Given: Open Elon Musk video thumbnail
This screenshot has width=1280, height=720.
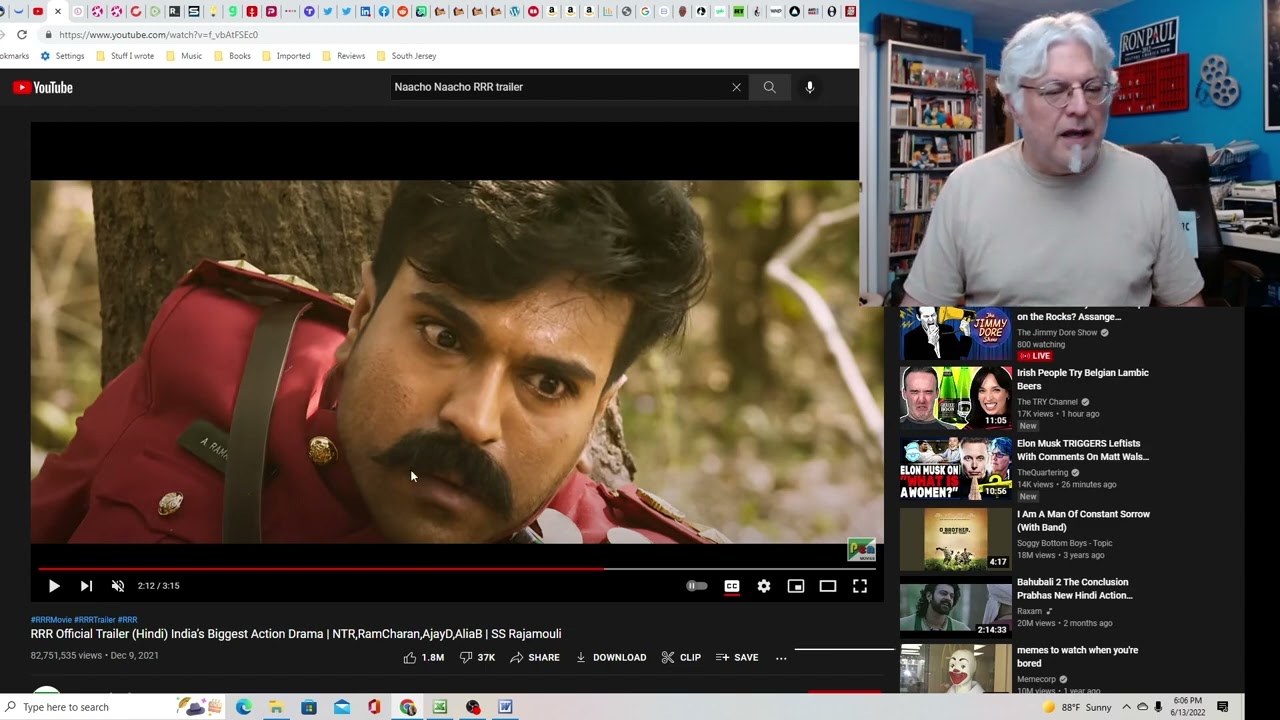Looking at the screenshot, I should [x=956, y=467].
